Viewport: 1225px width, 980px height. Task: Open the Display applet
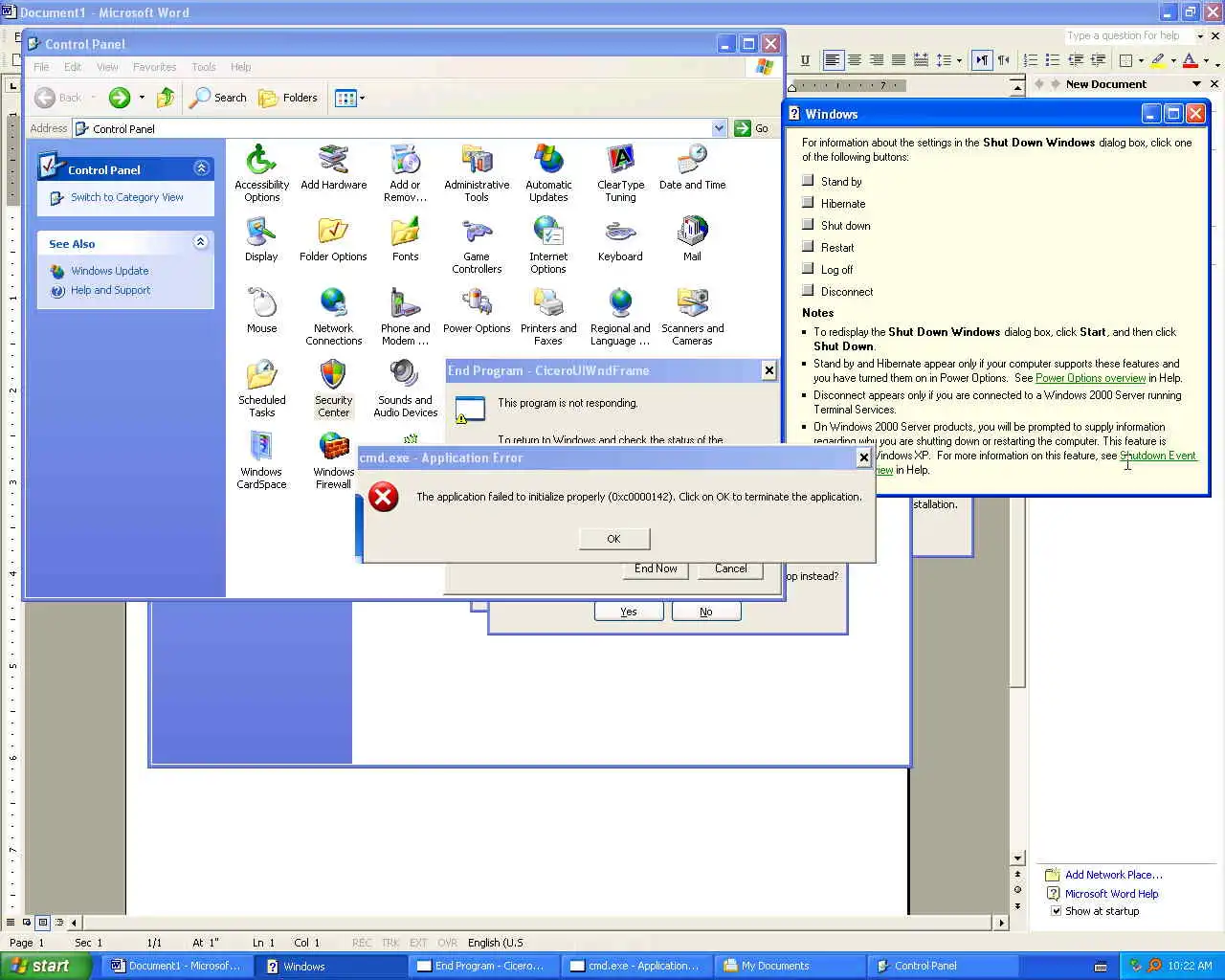coord(261,239)
